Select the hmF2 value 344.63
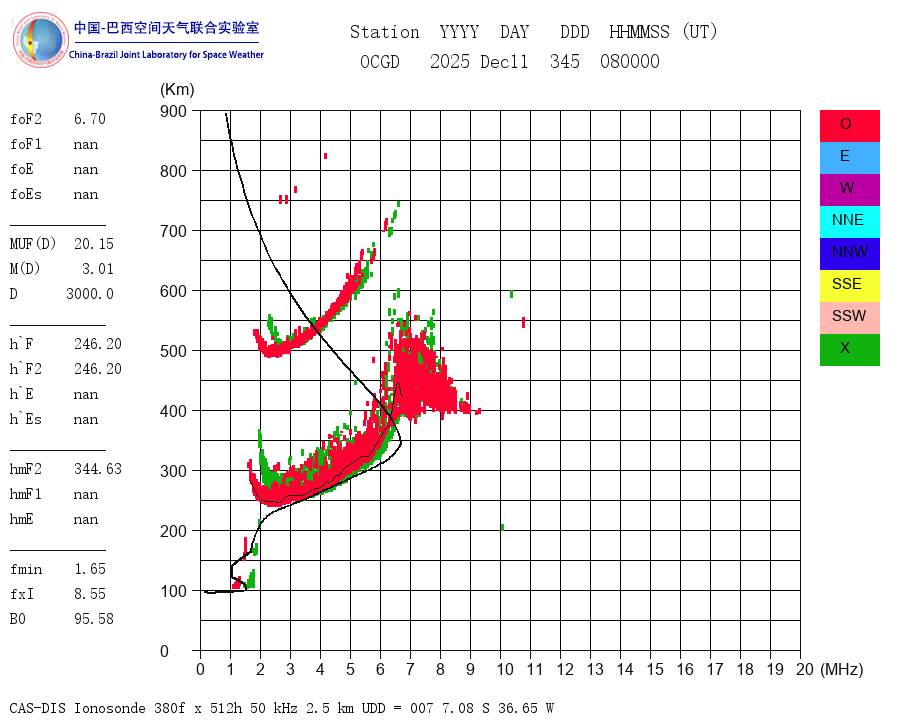This screenshot has height=720, width=900. click(98, 469)
